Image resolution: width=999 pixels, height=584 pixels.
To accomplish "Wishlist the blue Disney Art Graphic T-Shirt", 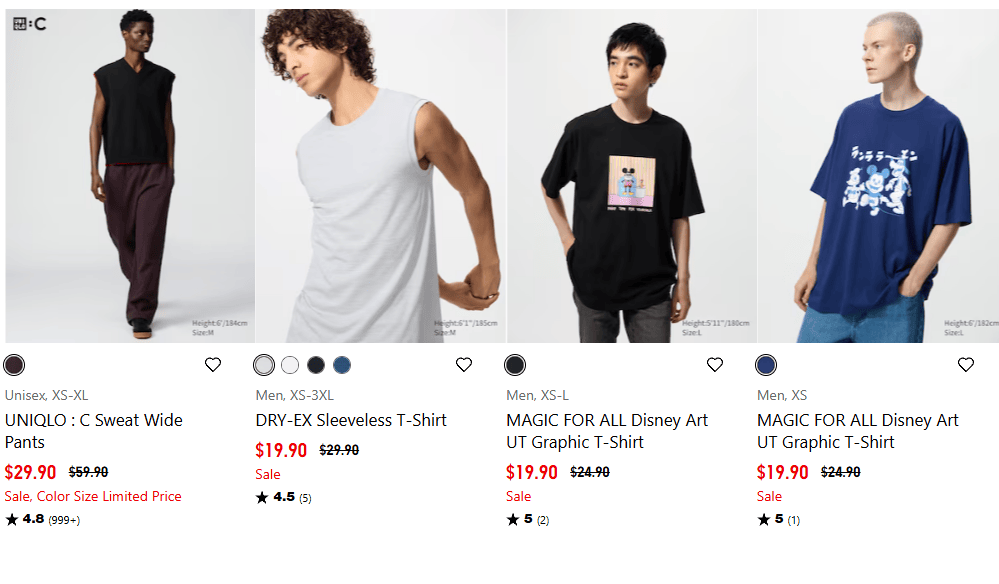I will tap(966, 365).
